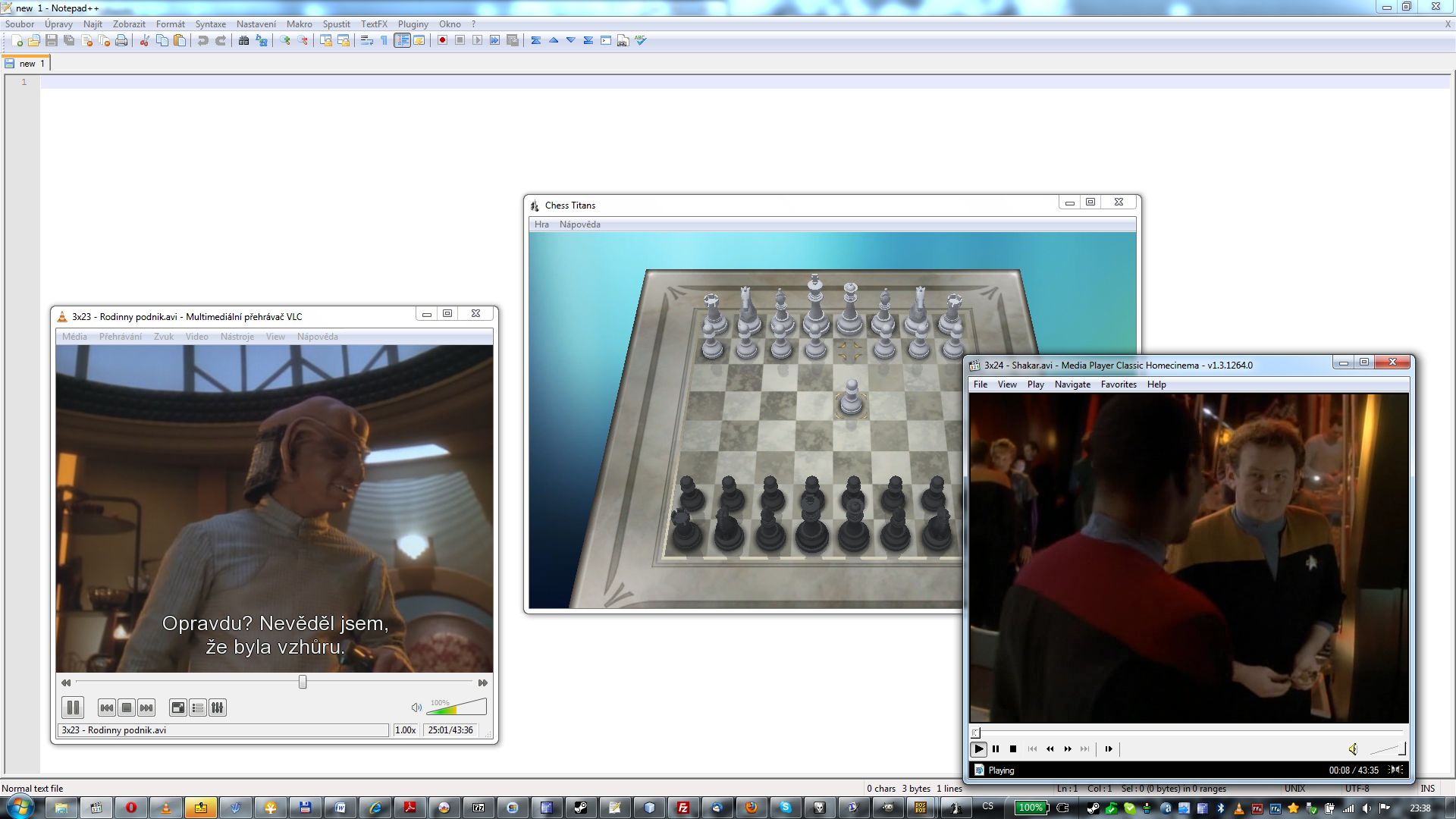Zoom out using the Notepad++ magnifier minus icon
Viewport: 1456px width, 819px height.
pyautogui.click(x=303, y=41)
